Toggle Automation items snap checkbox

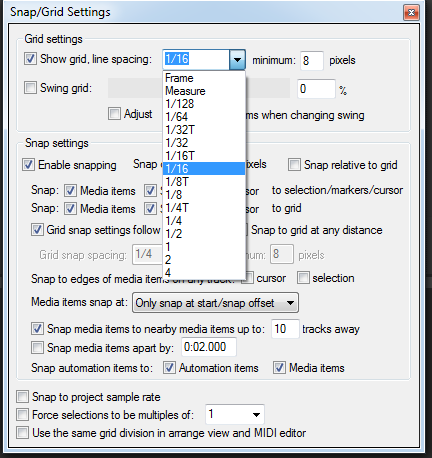pos(169,368)
